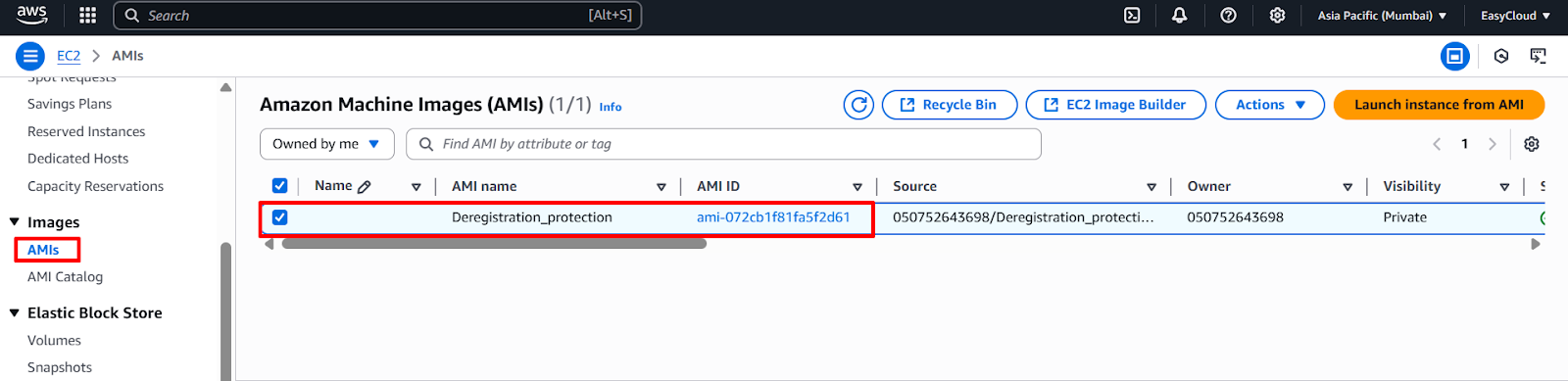Open Dedicated Hosts in sidebar
This screenshot has height=381, width=1568.
(x=77, y=159)
